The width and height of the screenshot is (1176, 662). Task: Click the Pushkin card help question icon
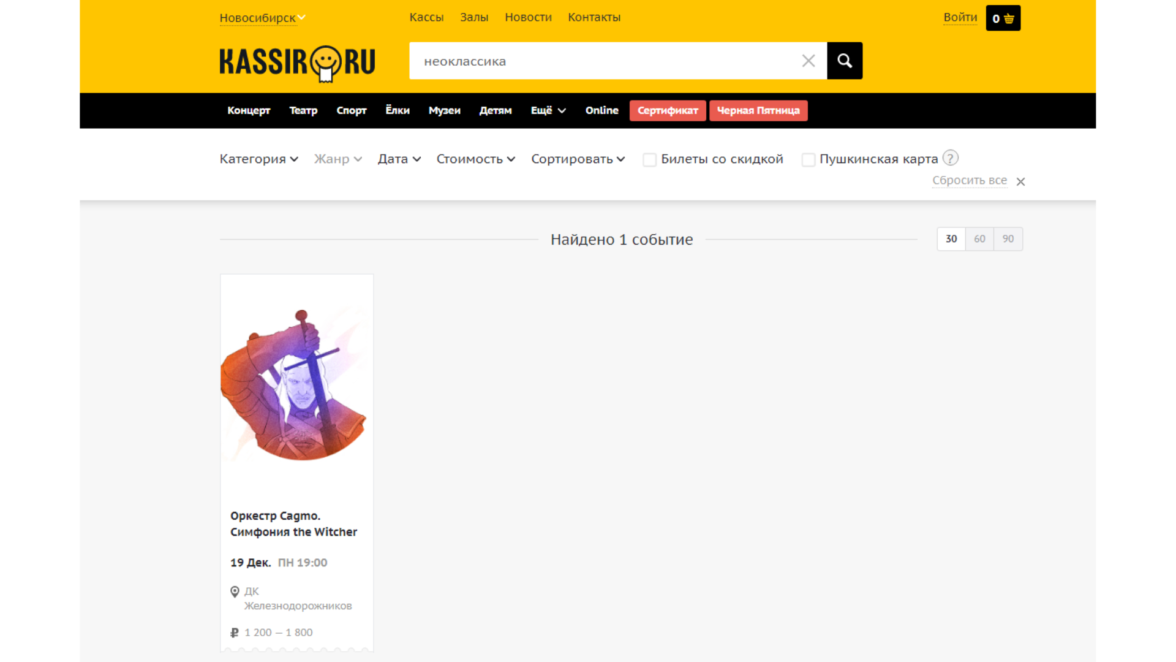951,158
